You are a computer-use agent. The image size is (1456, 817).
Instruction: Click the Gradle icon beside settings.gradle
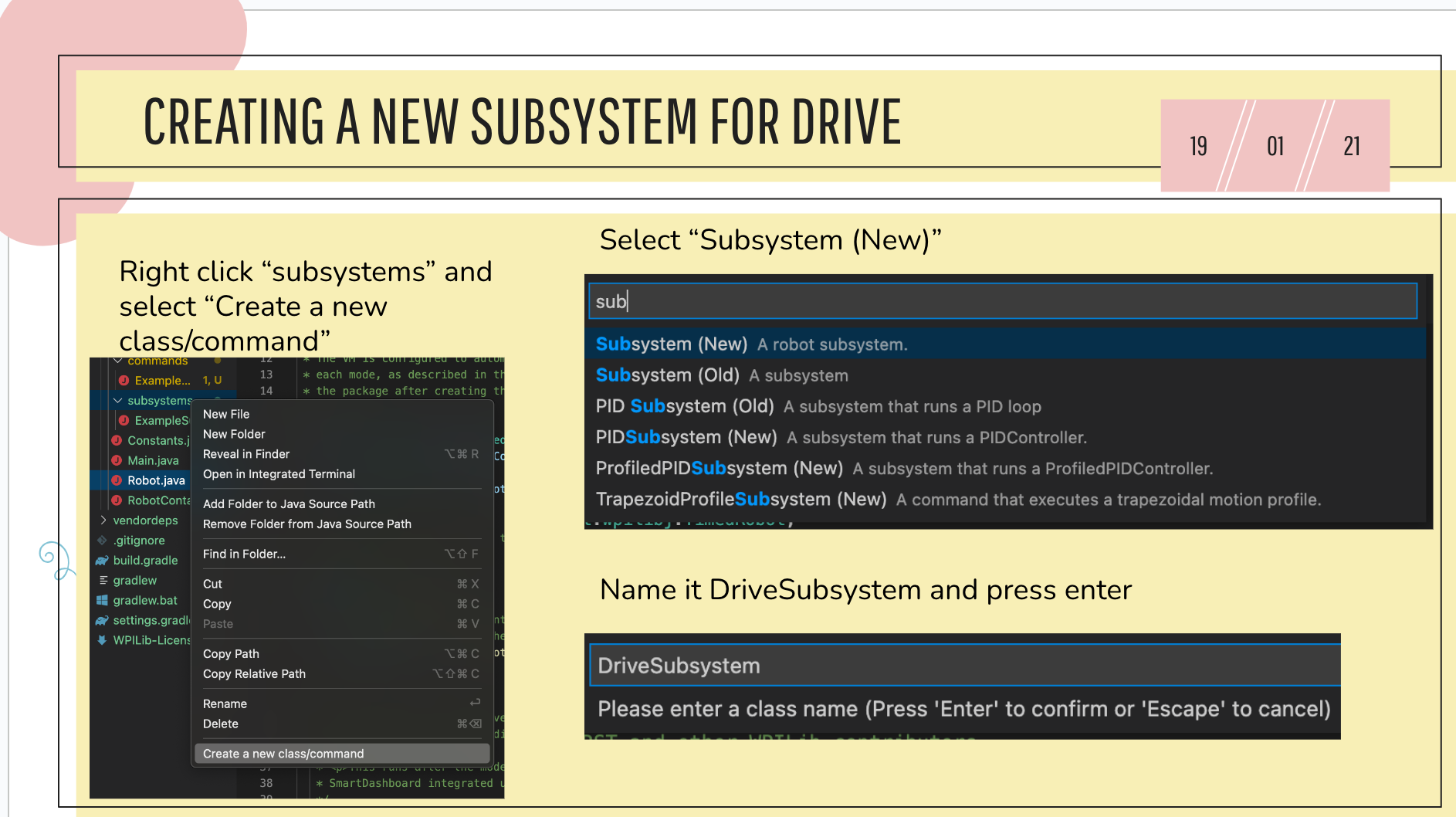(103, 620)
